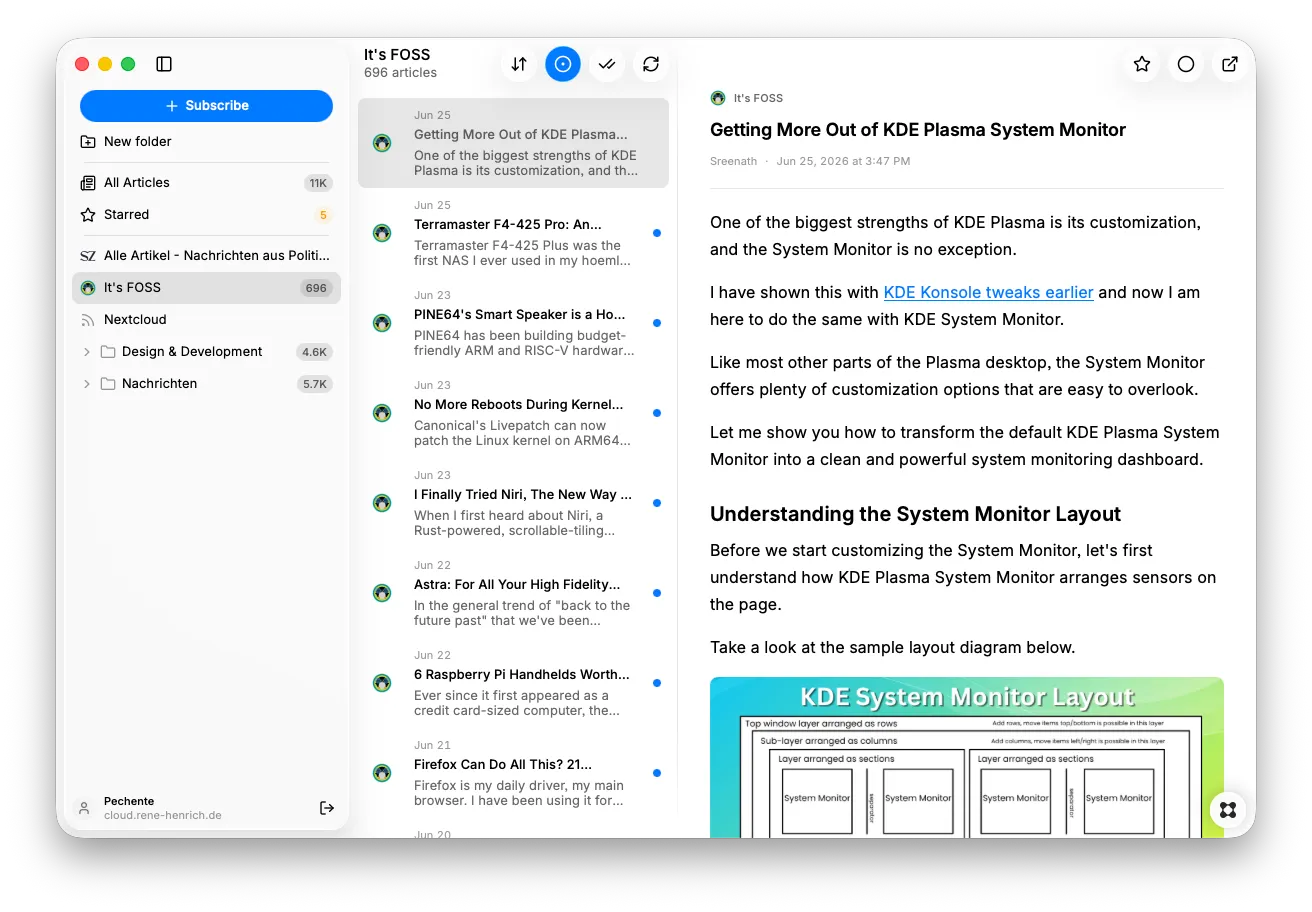Click the Pechente user avatar icon
This screenshot has width=1312, height=912.
click(x=84, y=808)
